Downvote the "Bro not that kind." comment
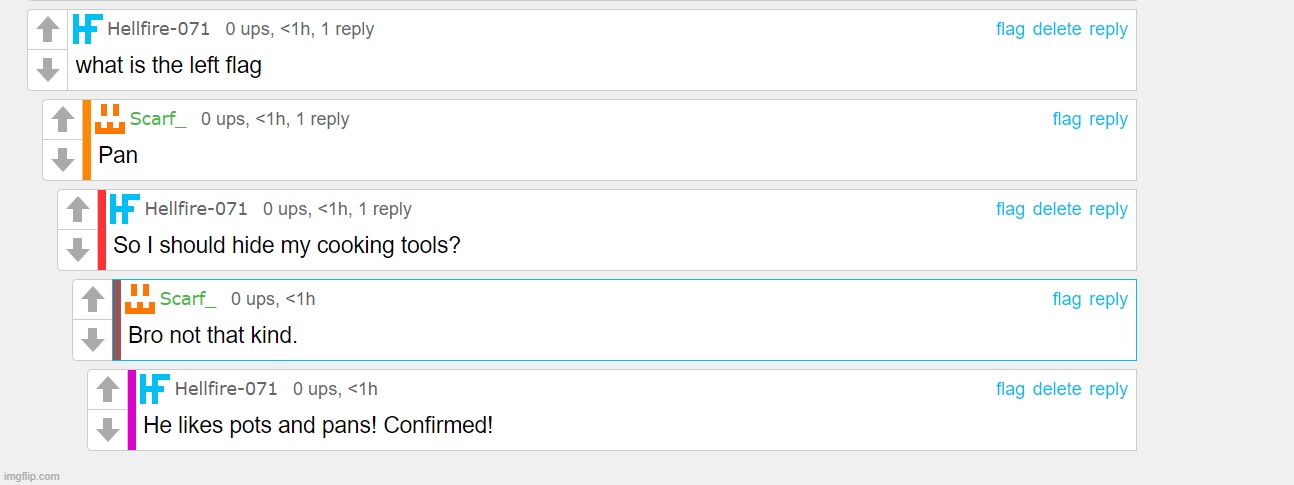 [93, 340]
